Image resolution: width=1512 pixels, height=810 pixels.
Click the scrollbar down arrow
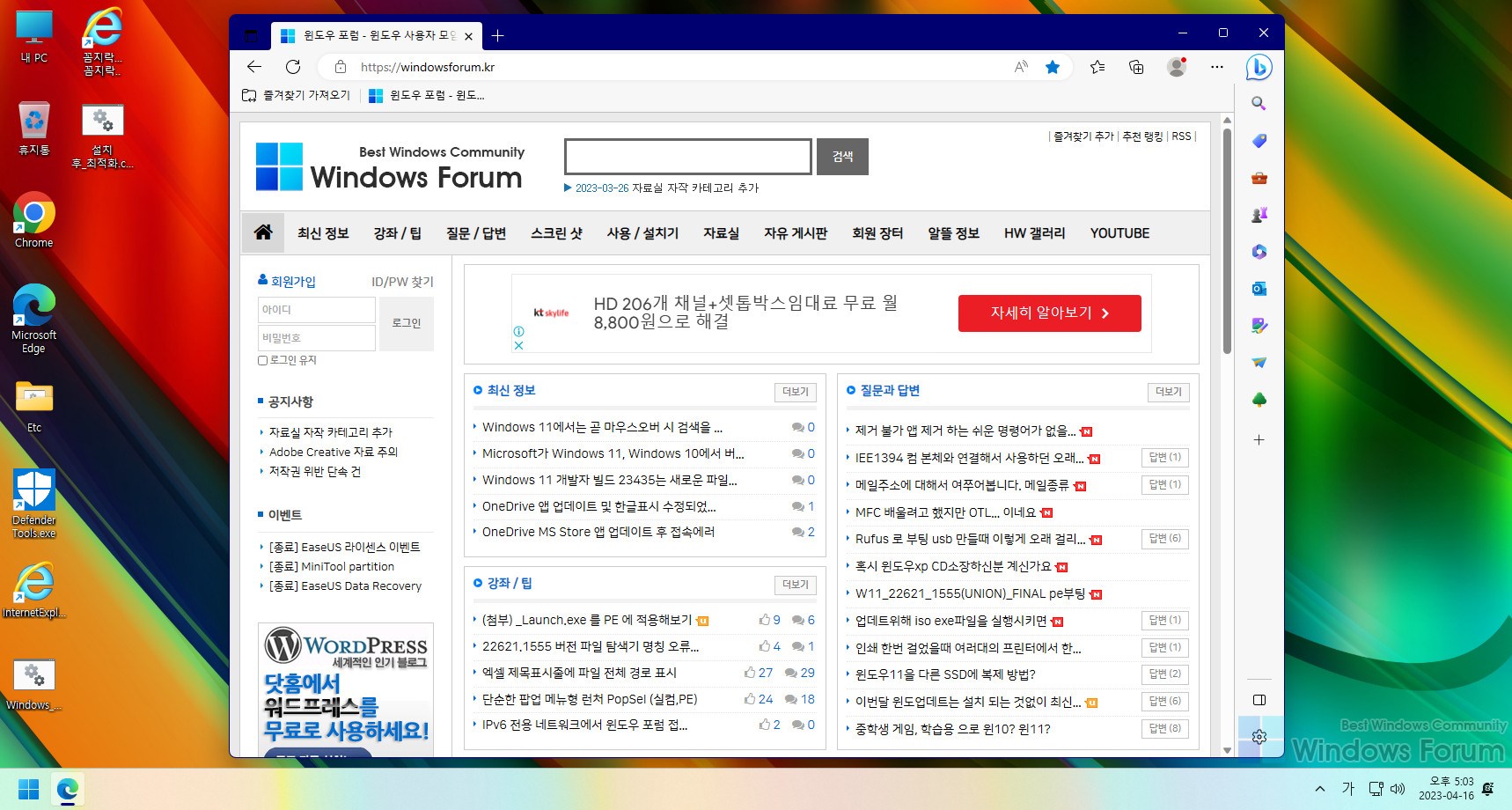pos(1227,750)
